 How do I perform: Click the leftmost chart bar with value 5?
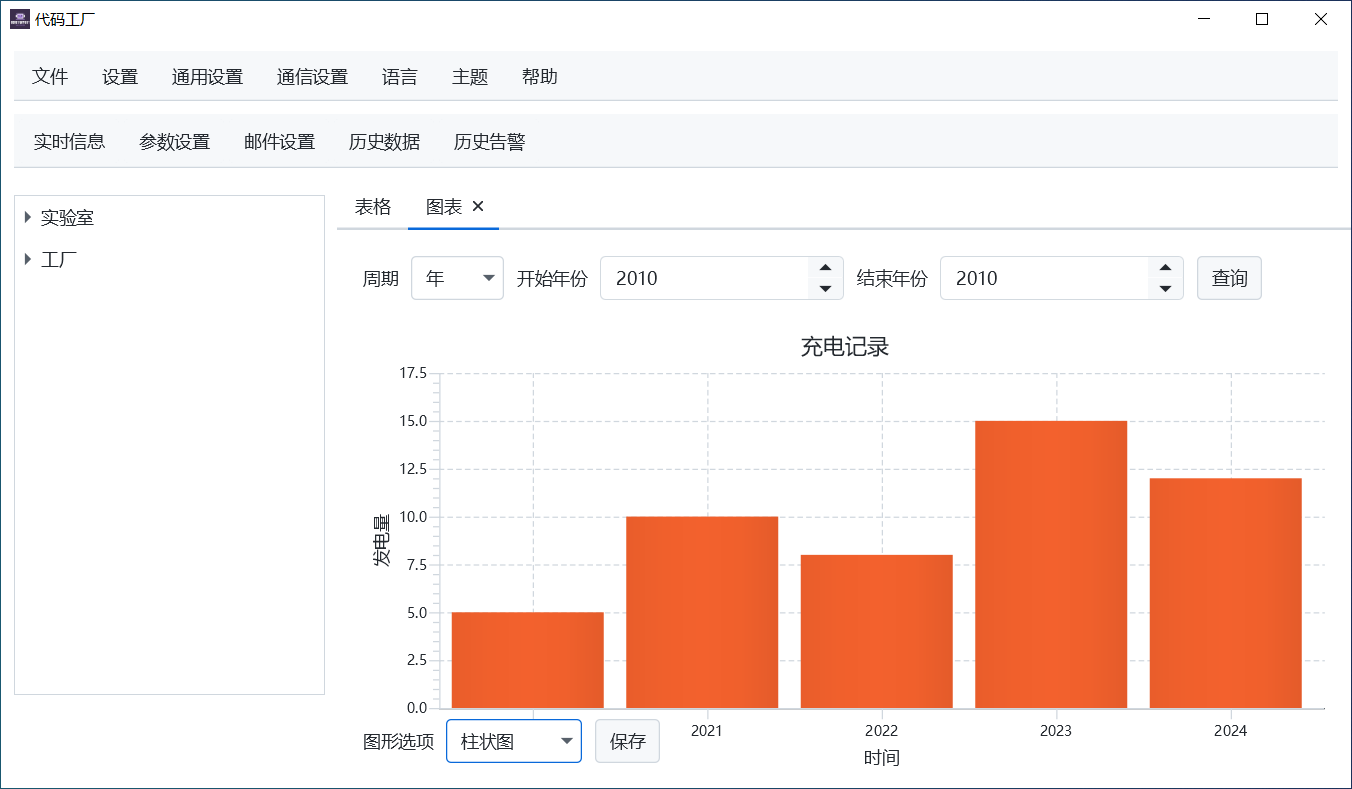[528, 660]
